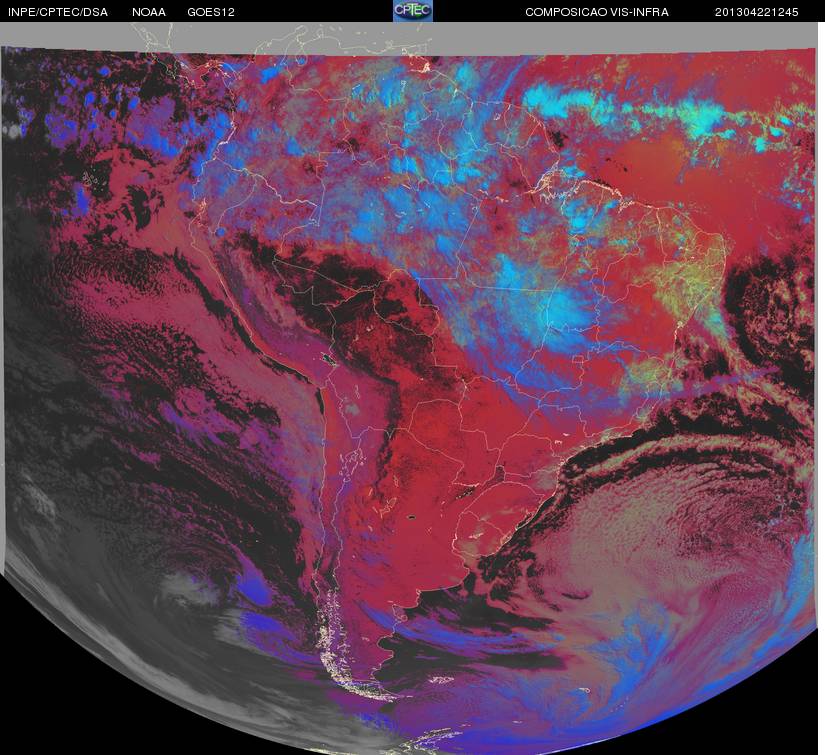Click the NOAA label in the header

tap(149, 12)
